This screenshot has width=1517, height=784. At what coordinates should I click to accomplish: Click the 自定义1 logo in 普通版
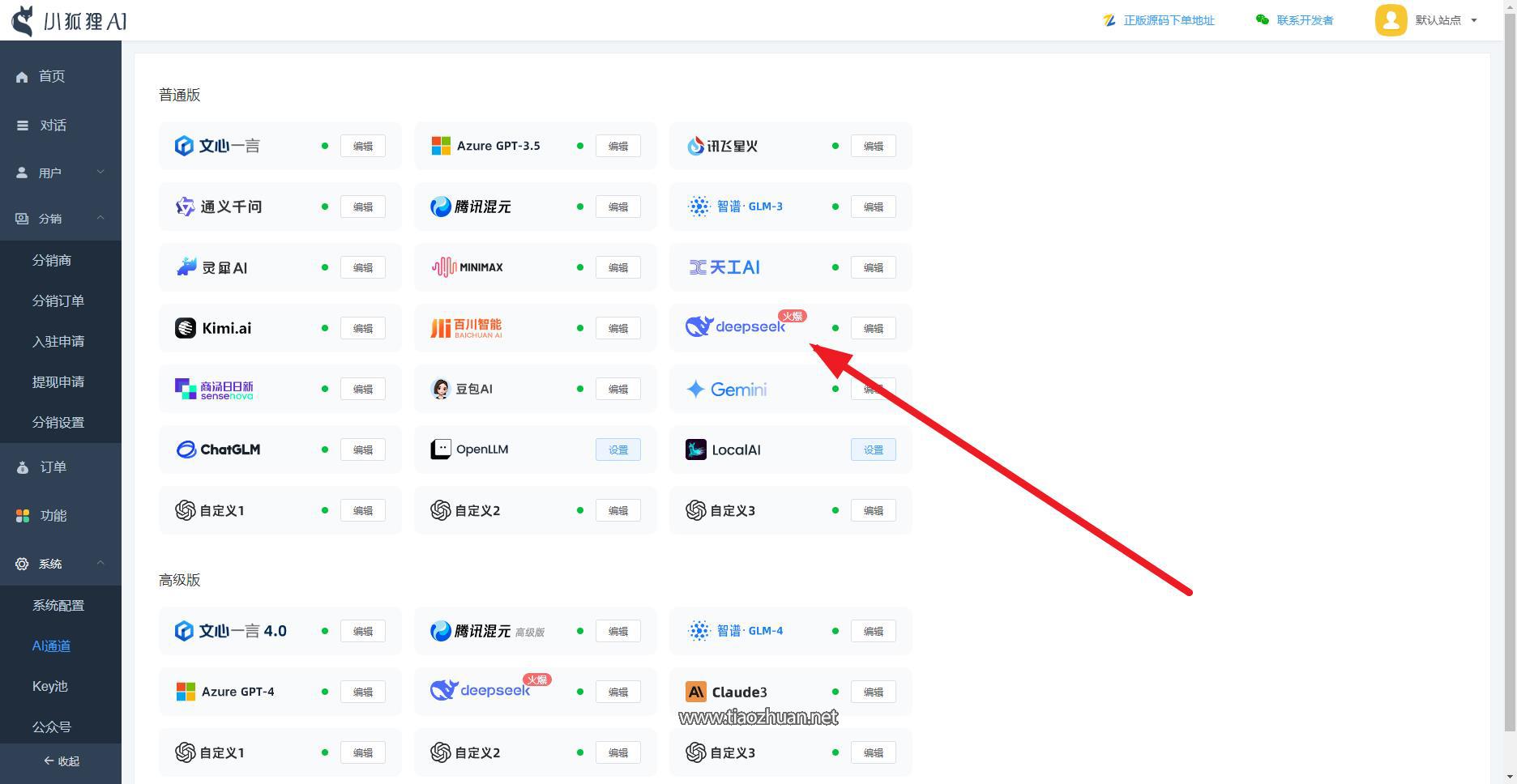click(x=209, y=510)
